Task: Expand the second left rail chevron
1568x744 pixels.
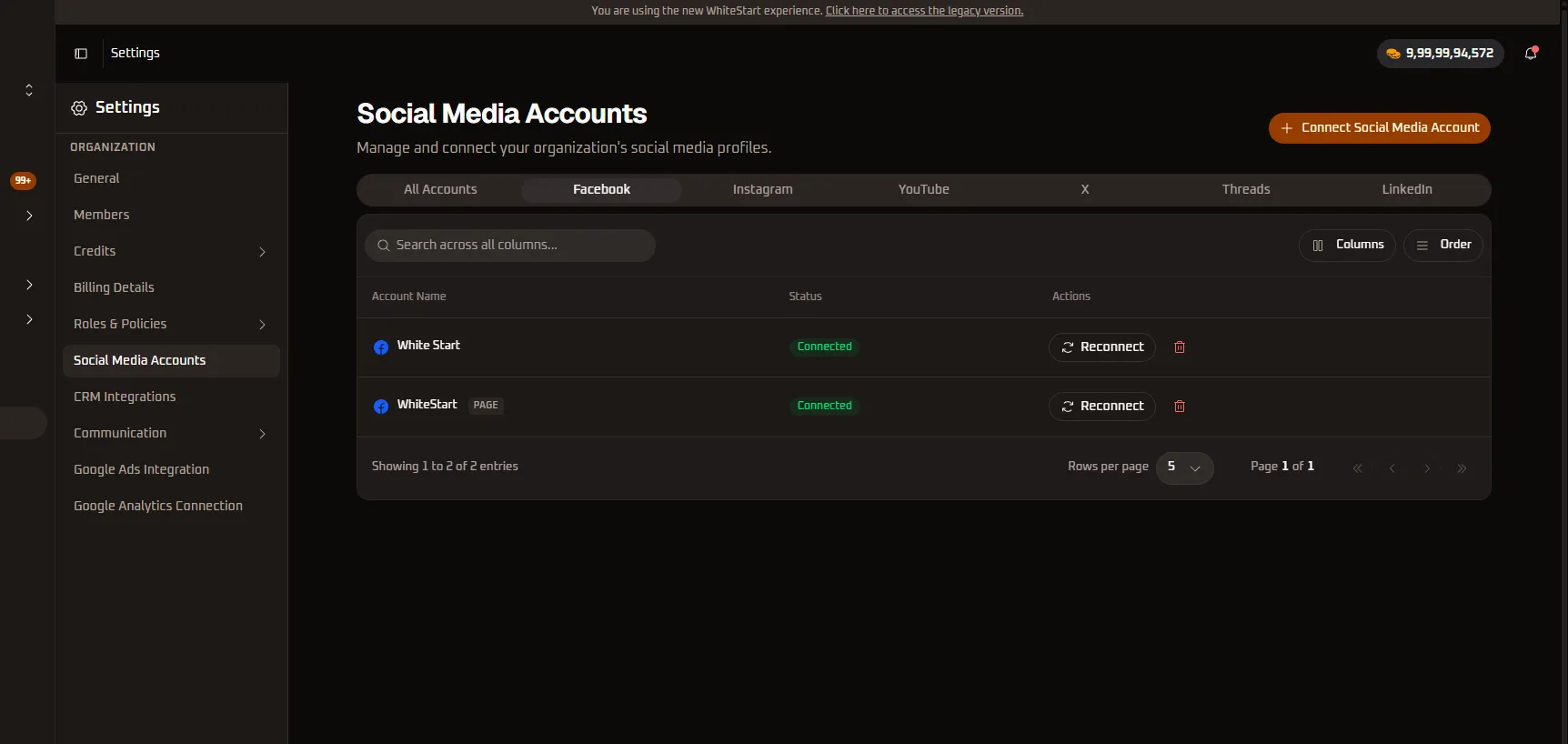Action: pyautogui.click(x=29, y=285)
